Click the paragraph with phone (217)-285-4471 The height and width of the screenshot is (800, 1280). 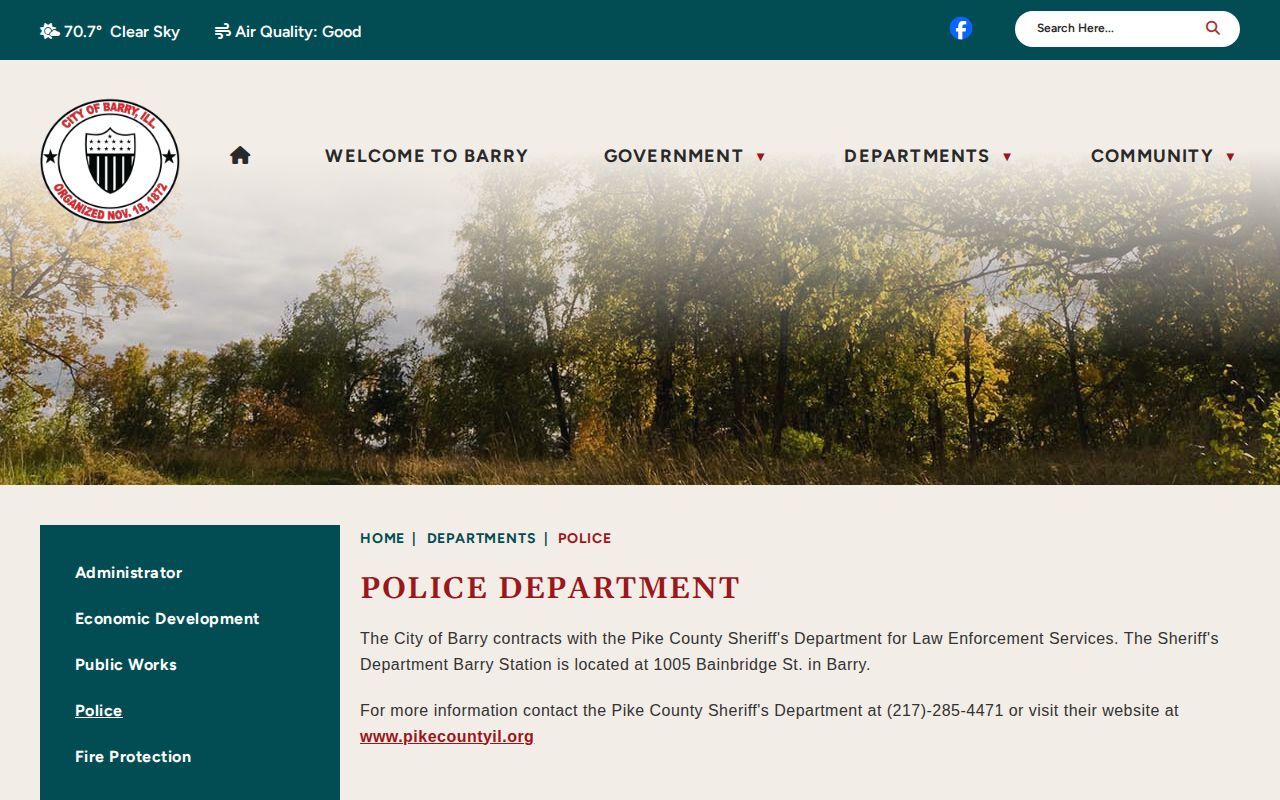[x=769, y=723]
